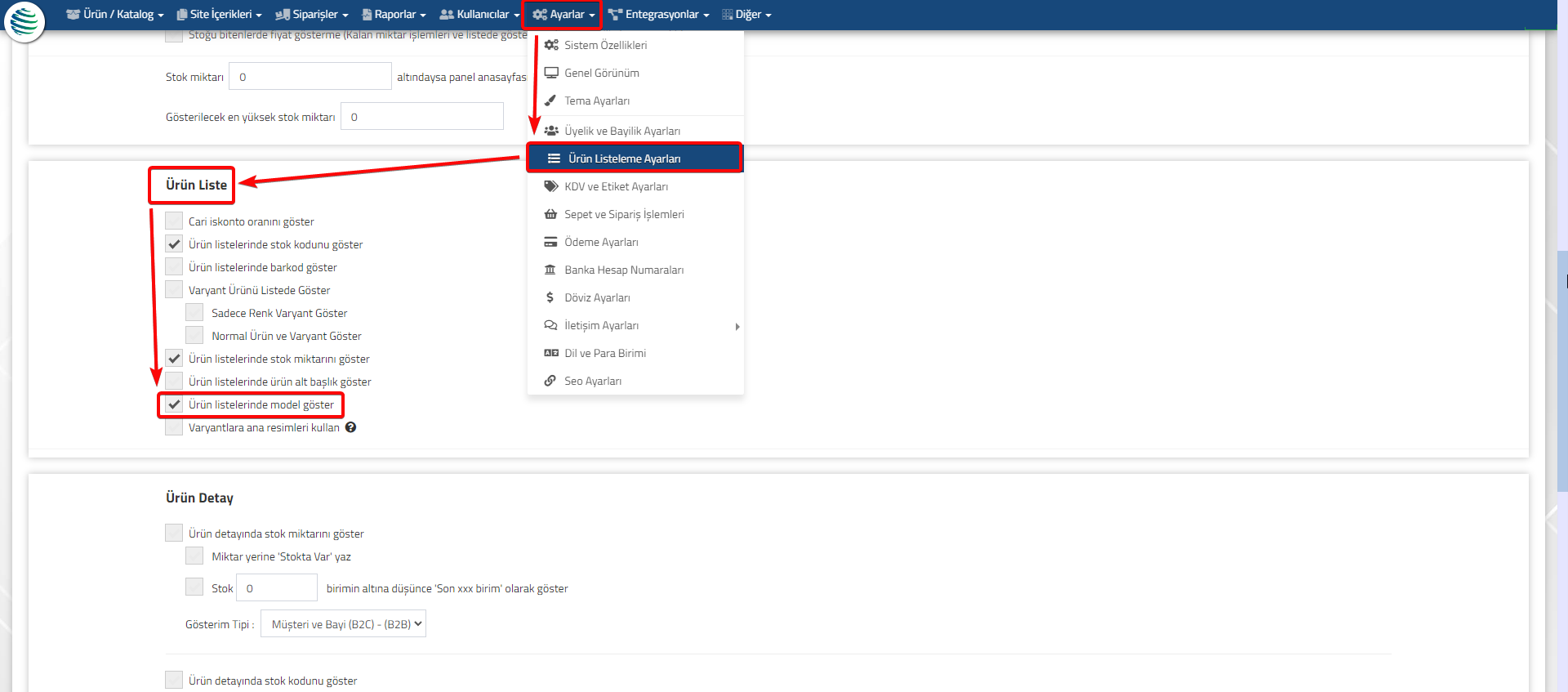Check Sadece Renk Varyant Göster
The image size is (1568, 692).
click(x=194, y=312)
